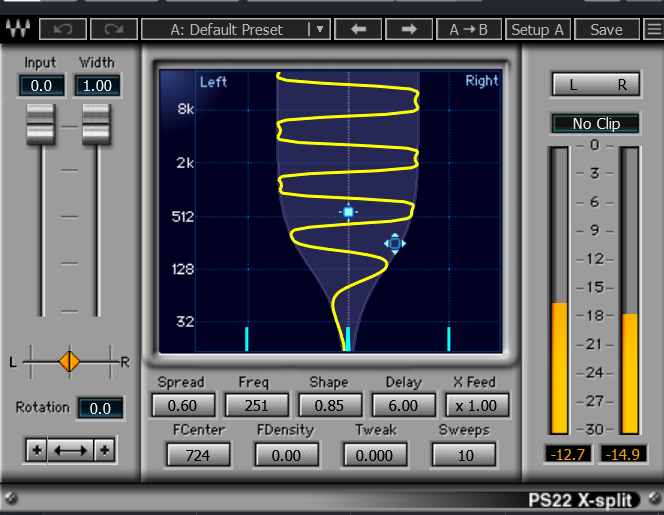Click the 128 frequency label
The width and height of the screenshot is (664, 515).
tap(183, 269)
